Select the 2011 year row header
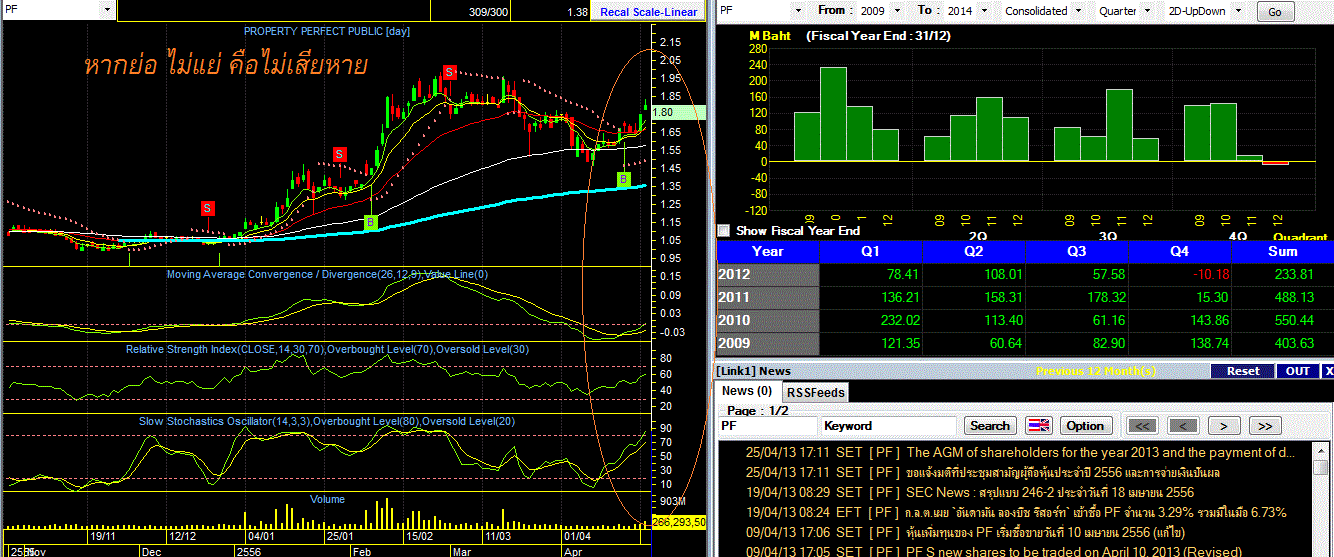Image resolution: width=1334 pixels, height=557 pixels. click(x=767, y=297)
